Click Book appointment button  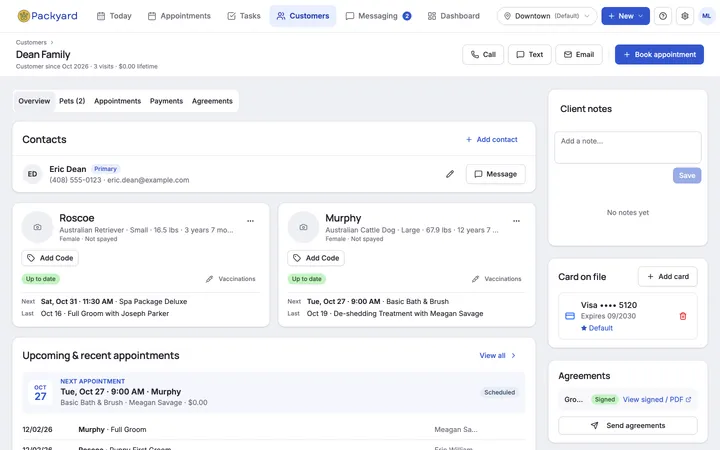pyautogui.click(x=659, y=55)
